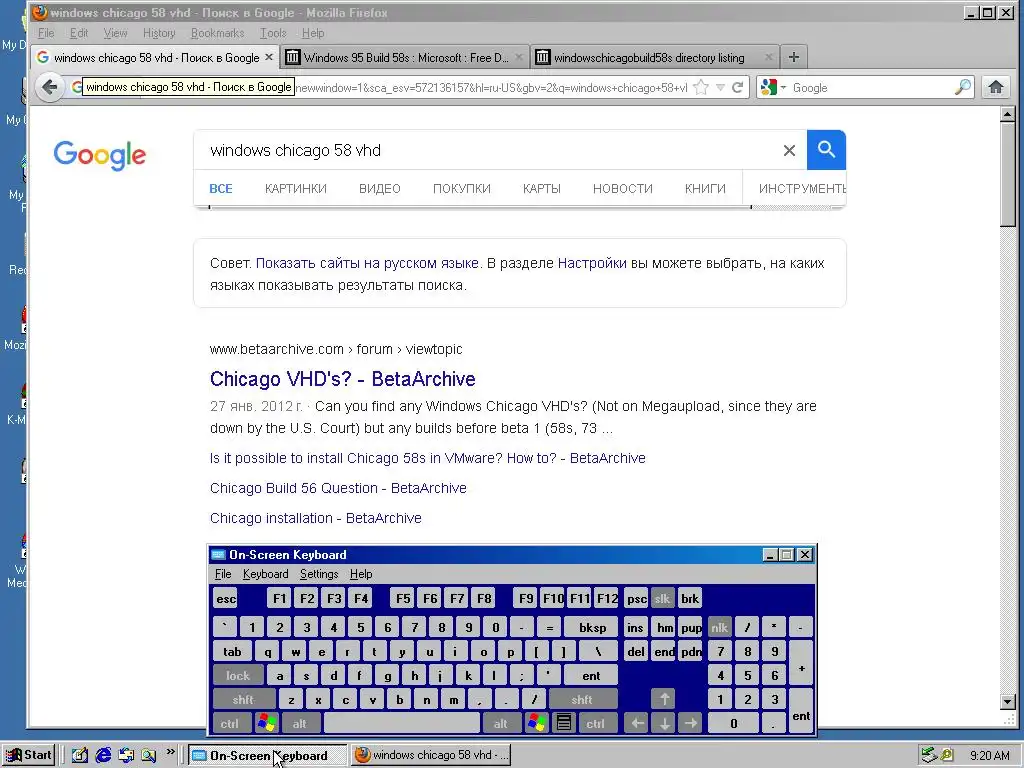Close the Google search results tab
Screen dimensions: 1024x768
click(268, 57)
